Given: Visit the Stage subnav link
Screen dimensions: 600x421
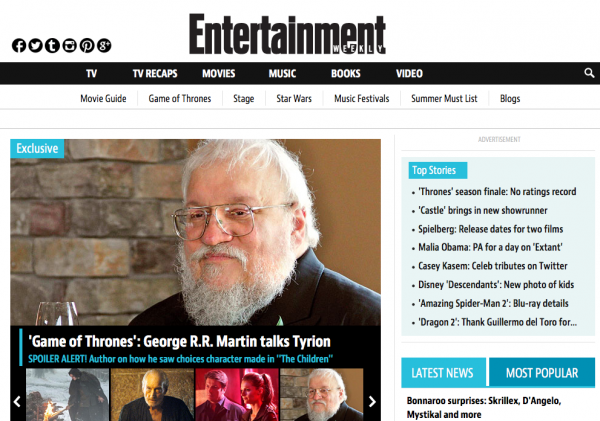Looking at the screenshot, I should pos(244,99).
